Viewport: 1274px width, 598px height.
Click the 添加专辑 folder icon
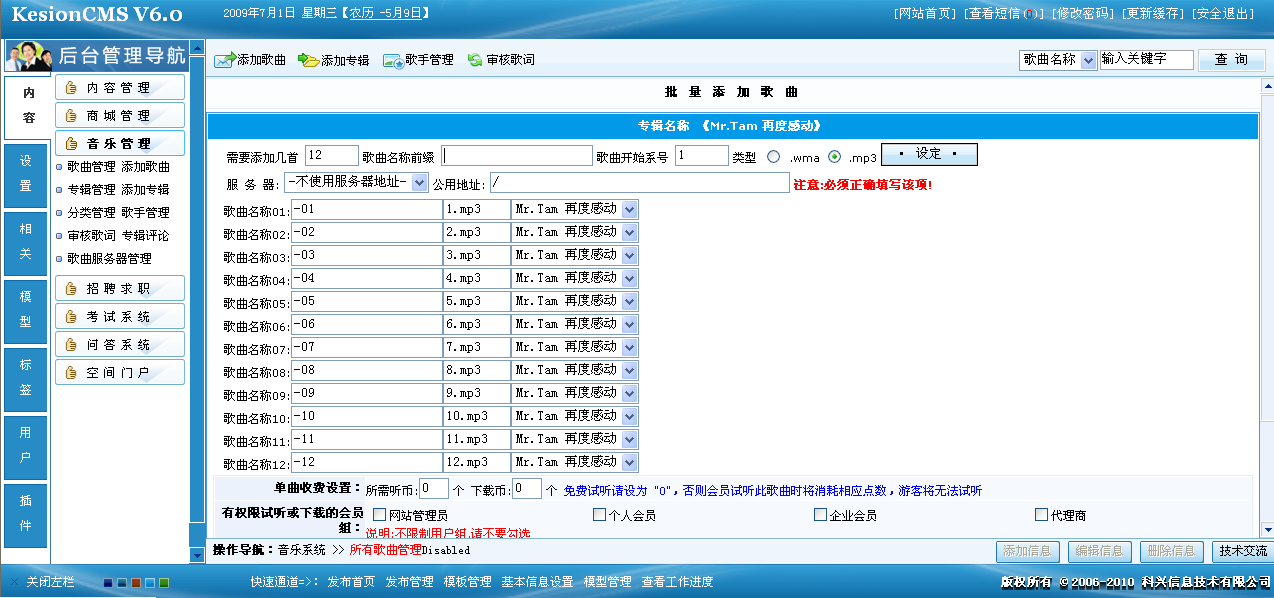pyautogui.click(x=308, y=60)
